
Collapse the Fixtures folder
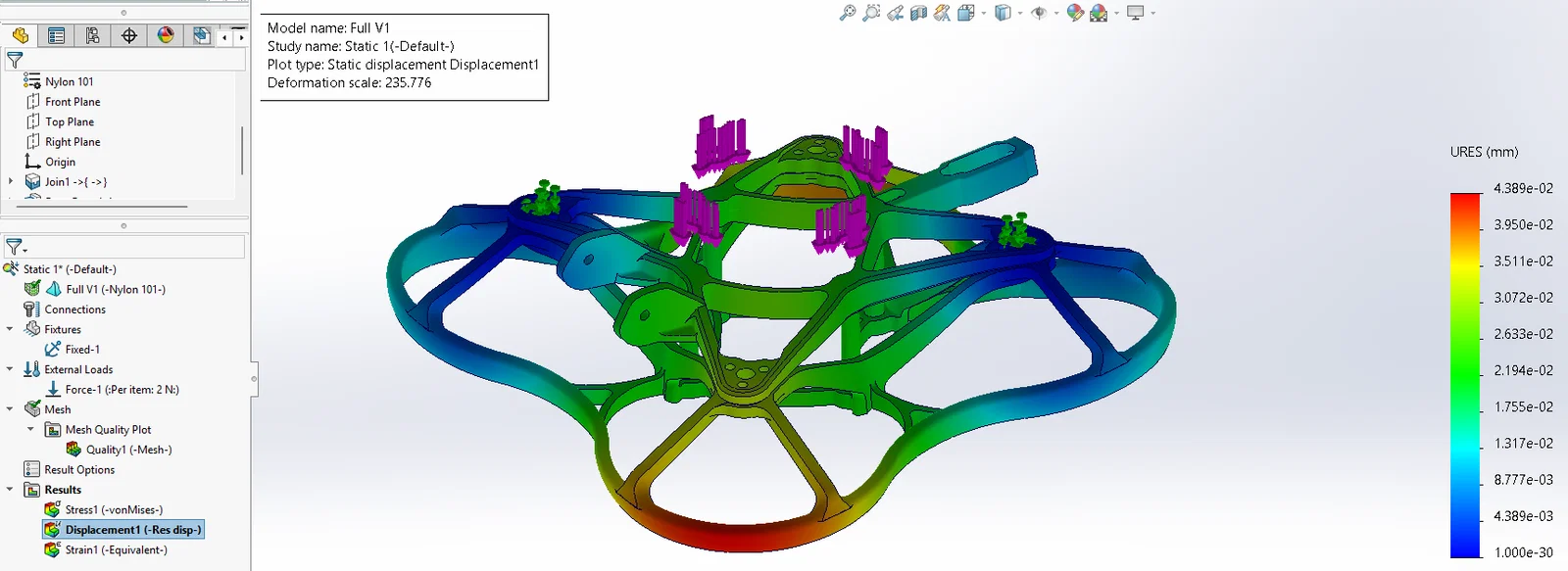coord(10,329)
